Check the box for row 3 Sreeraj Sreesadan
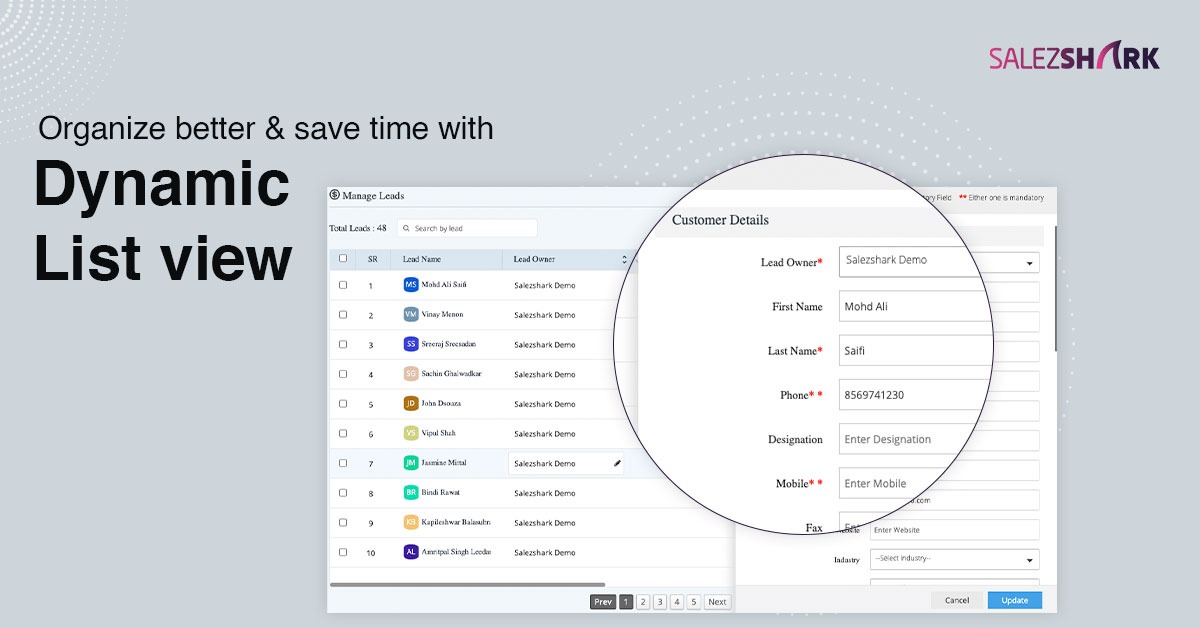The width and height of the screenshot is (1200, 628). [x=343, y=344]
